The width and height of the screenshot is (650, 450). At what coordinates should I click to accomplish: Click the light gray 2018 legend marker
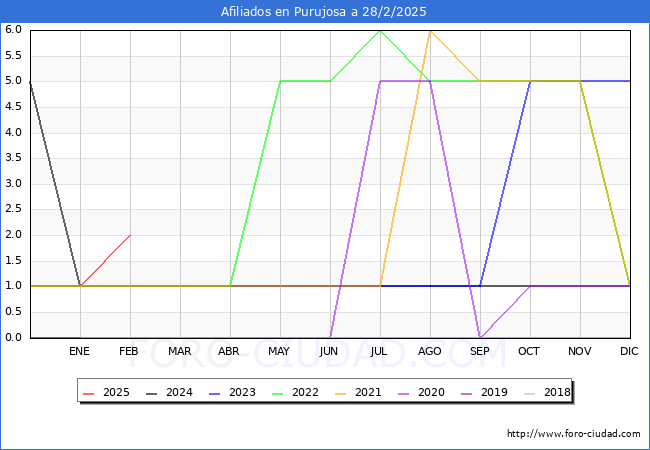click(x=530, y=393)
